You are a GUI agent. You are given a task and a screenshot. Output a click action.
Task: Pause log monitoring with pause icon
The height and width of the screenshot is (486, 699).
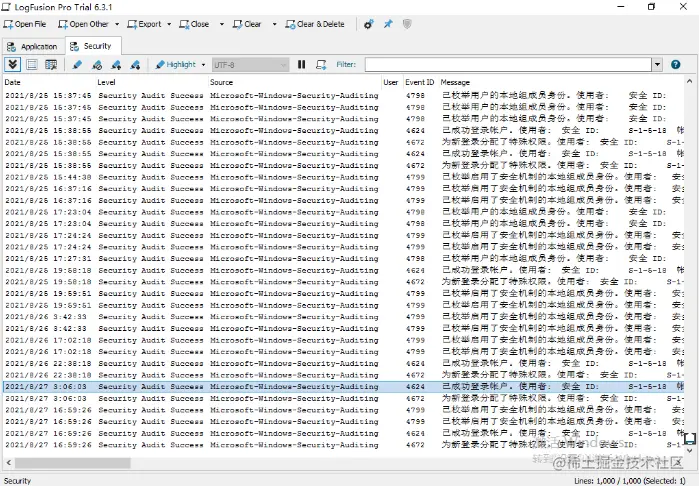point(302,65)
